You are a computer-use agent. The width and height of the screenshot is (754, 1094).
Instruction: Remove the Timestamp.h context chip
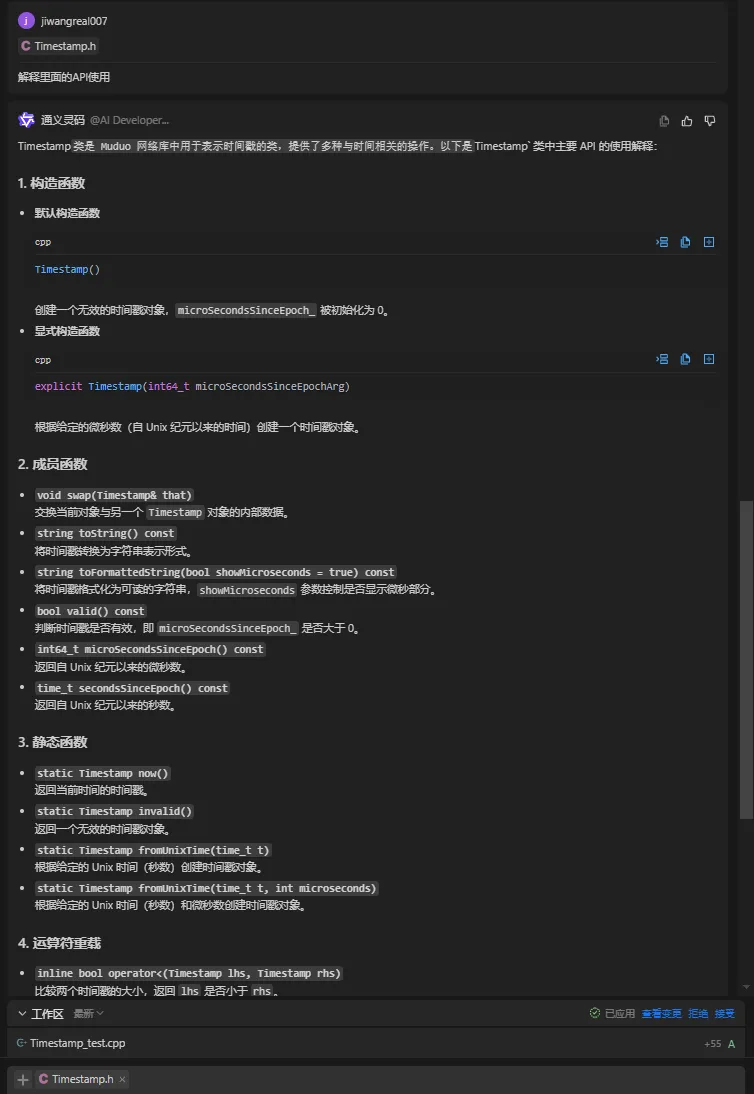click(x=122, y=1079)
